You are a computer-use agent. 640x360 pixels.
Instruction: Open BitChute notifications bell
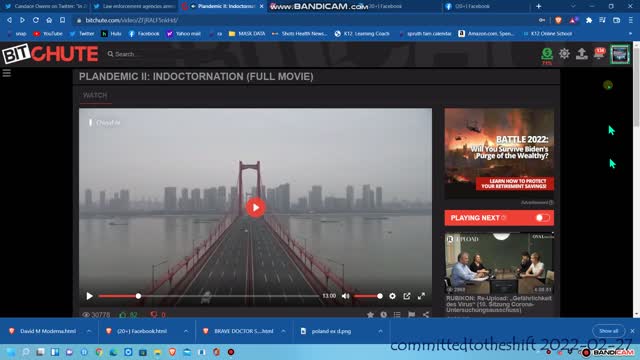(599, 53)
